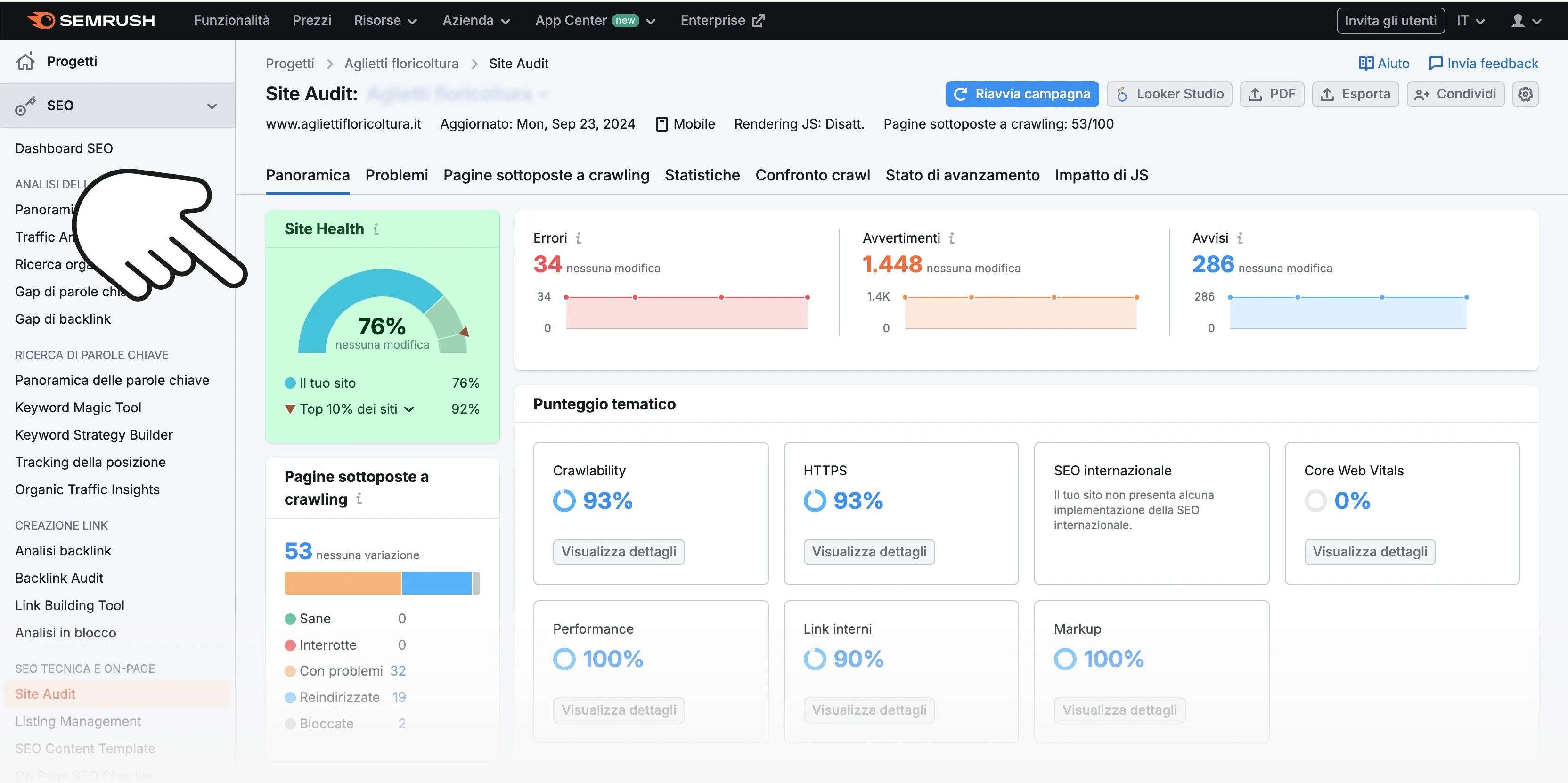Screen dimensions: 1568x783
Task: Open Tracking della posizione
Action: (x=90, y=462)
